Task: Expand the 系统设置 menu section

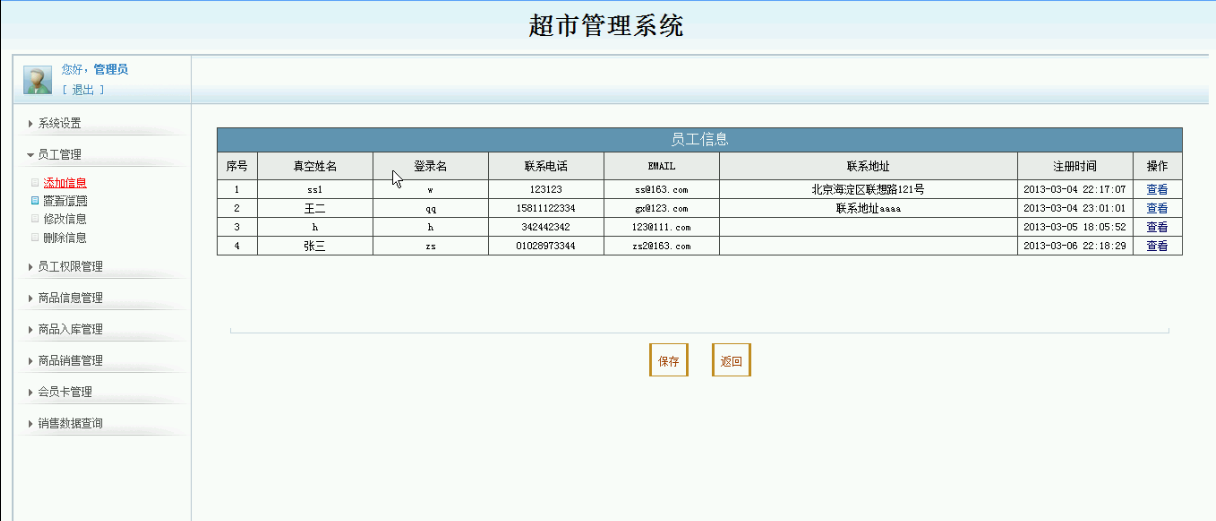Action: point(60,123)
